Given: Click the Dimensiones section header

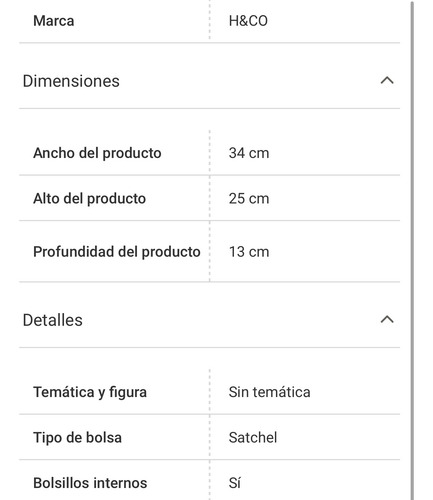Looking at the screenshot, I should (209, 81).
